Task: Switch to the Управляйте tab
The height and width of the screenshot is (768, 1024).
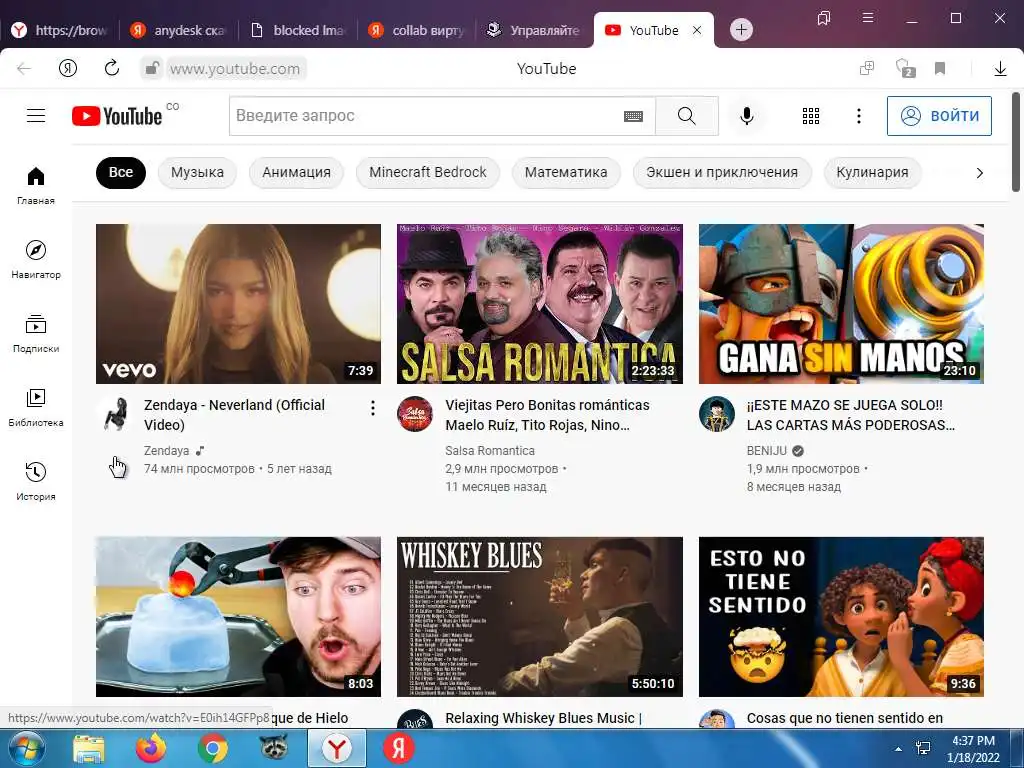Action: [536, 30]
